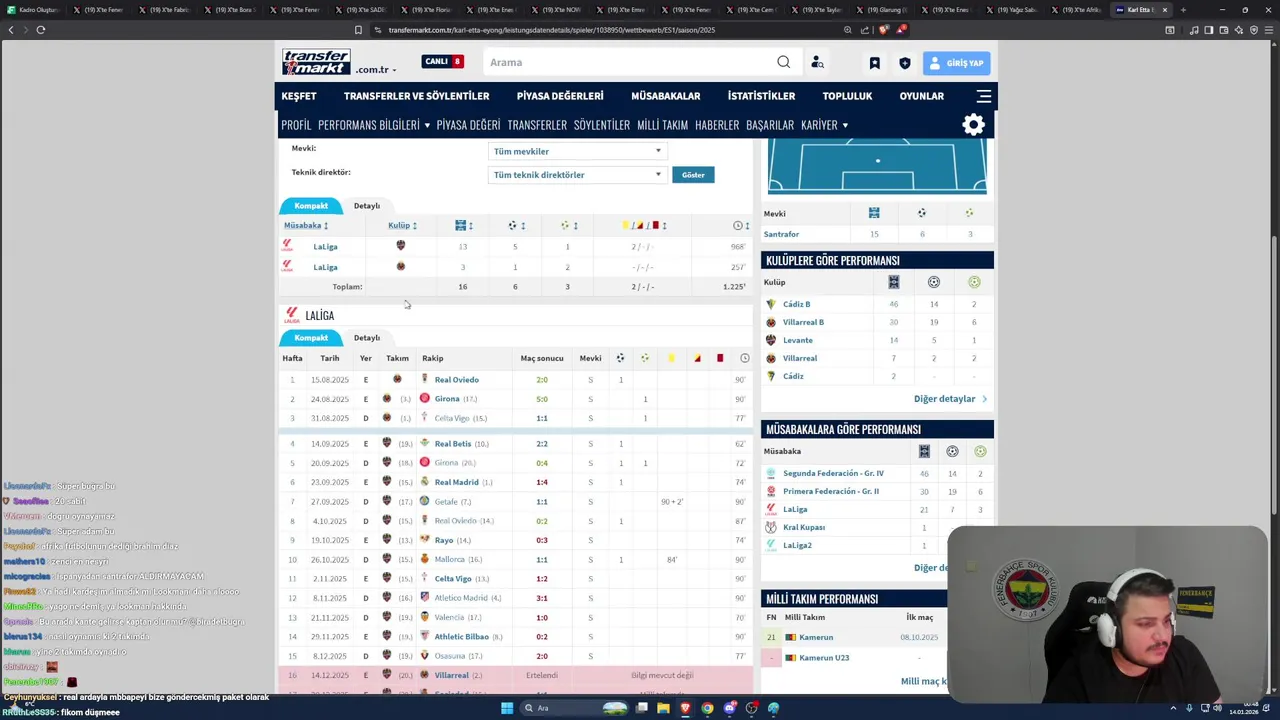Click the browser back arrow
1280x720 pixels.
pyautogui.click(x=11, y=30)
